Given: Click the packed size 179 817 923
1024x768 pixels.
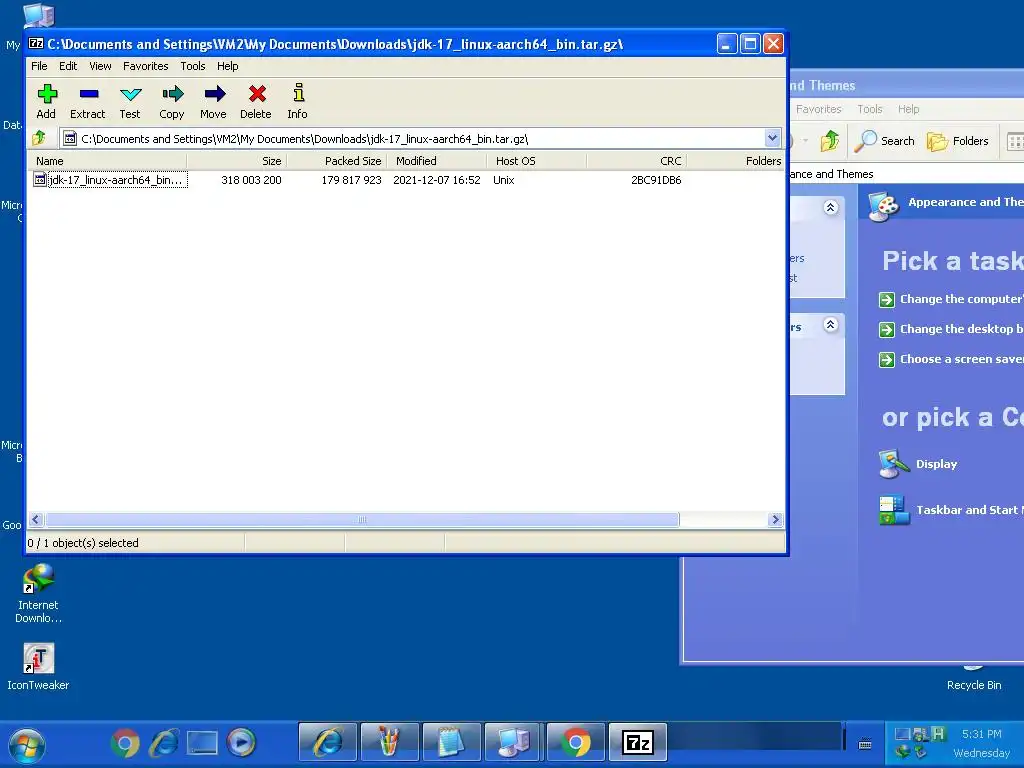Looking at the screenshot, I should (x=351, y=180).
